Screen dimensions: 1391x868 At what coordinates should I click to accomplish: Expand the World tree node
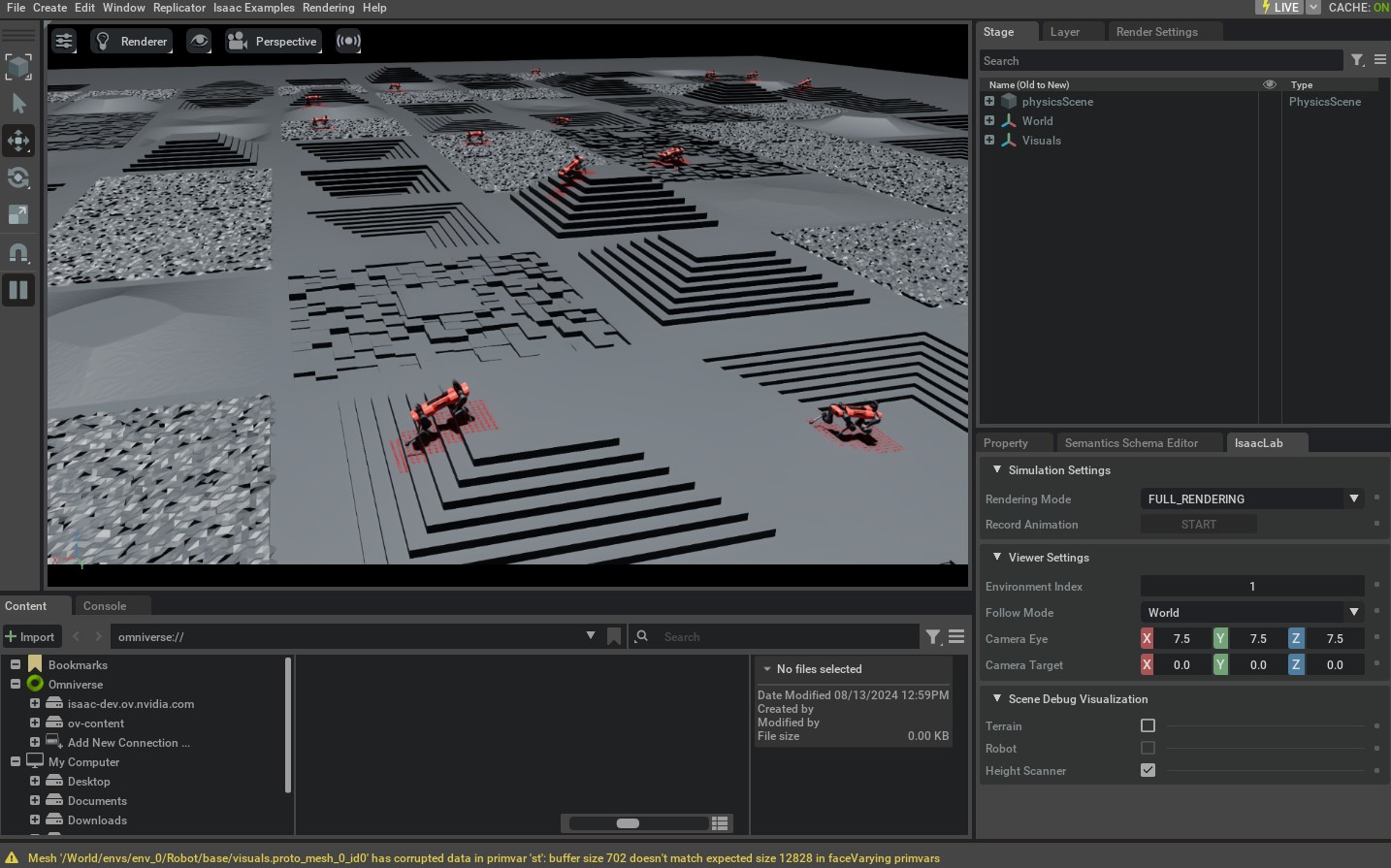[989, 120]
